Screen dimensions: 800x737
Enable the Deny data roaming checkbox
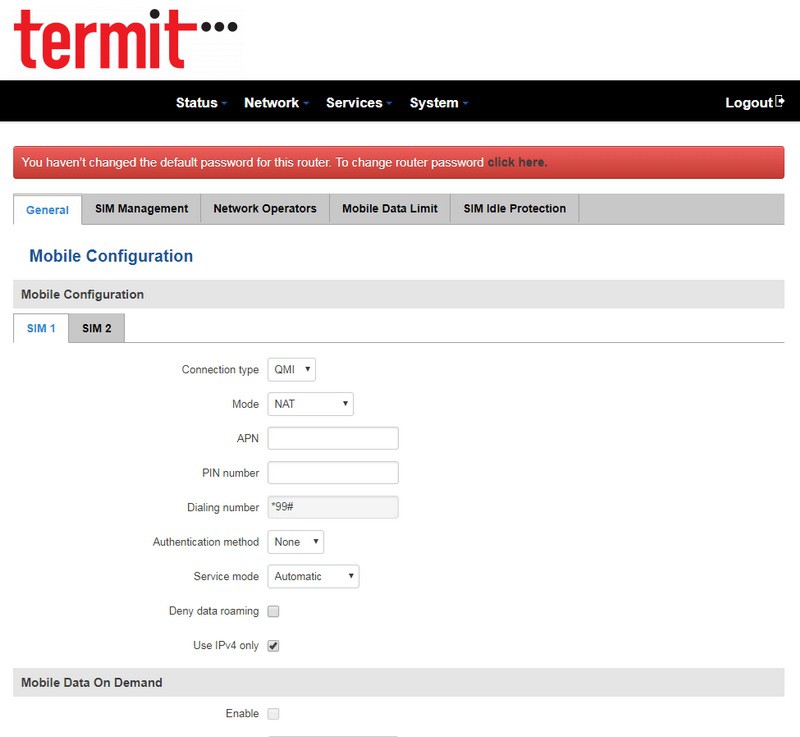coord(274,611)
